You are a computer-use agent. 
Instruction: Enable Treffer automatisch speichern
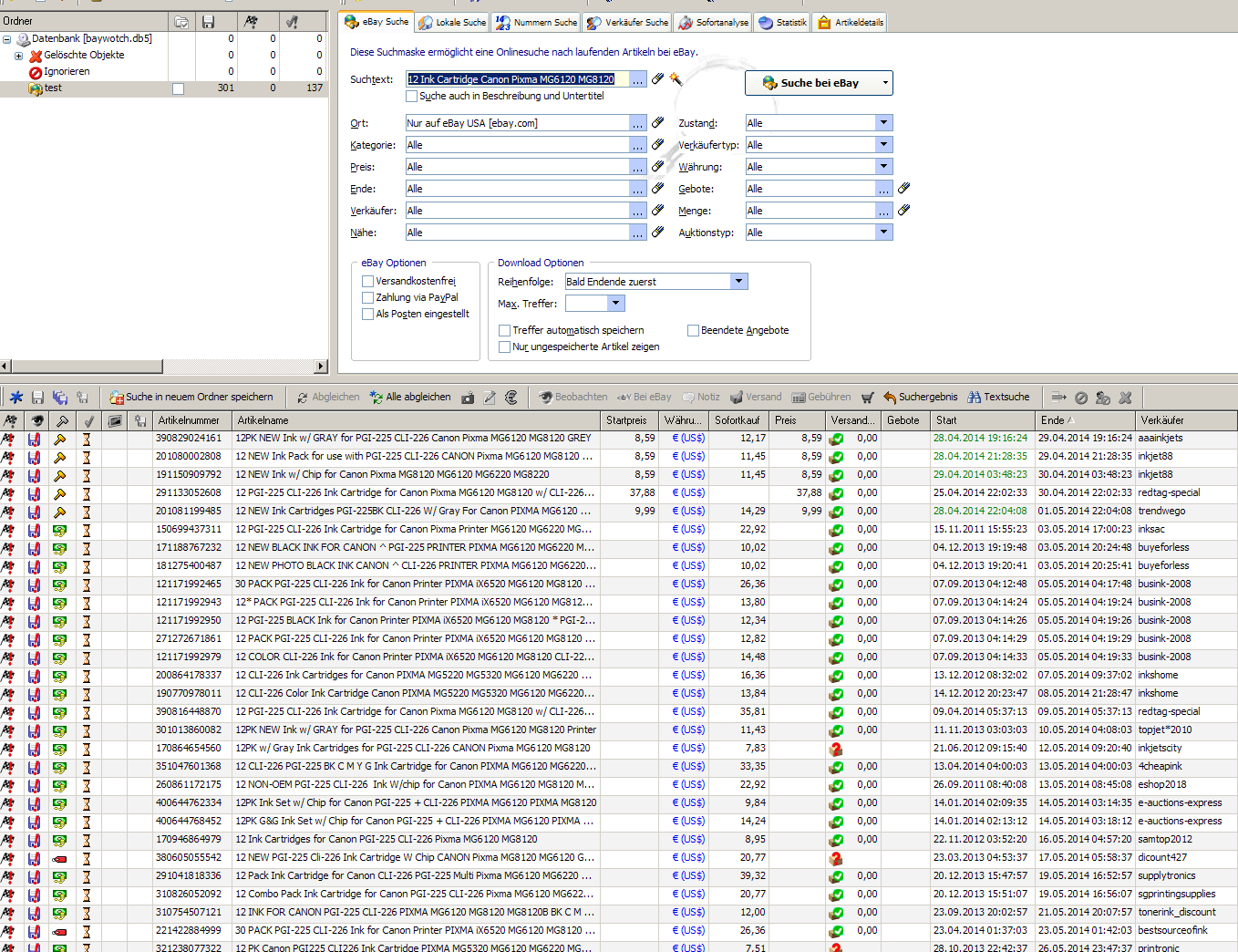click(504, 330)
